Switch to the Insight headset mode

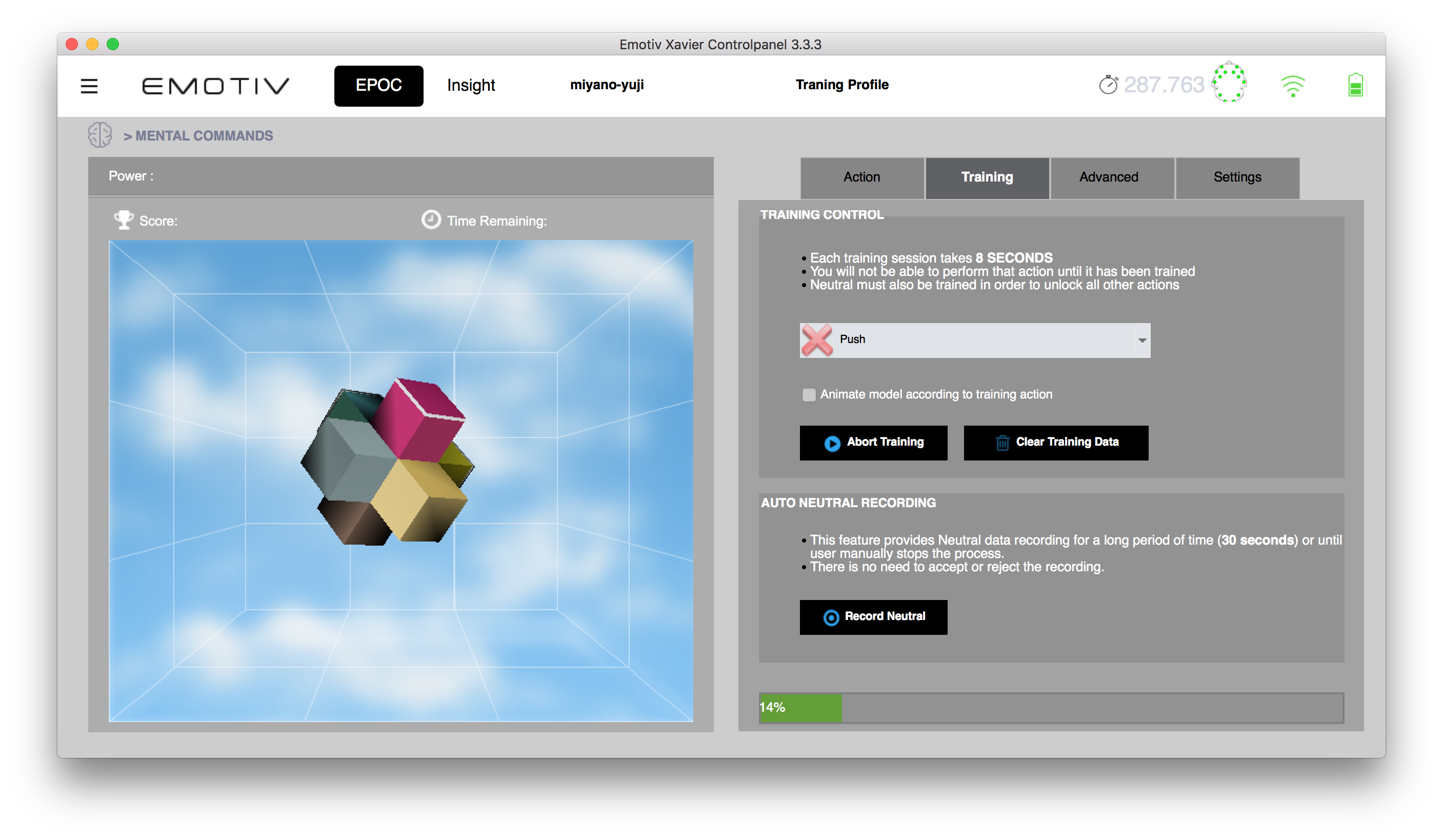coord(471,85)
